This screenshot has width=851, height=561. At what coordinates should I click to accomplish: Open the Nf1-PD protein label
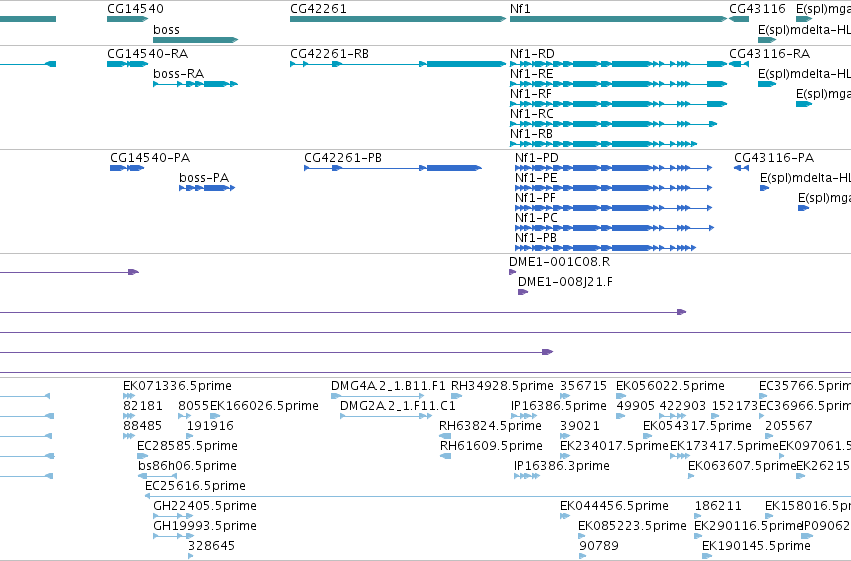(537, 158)
